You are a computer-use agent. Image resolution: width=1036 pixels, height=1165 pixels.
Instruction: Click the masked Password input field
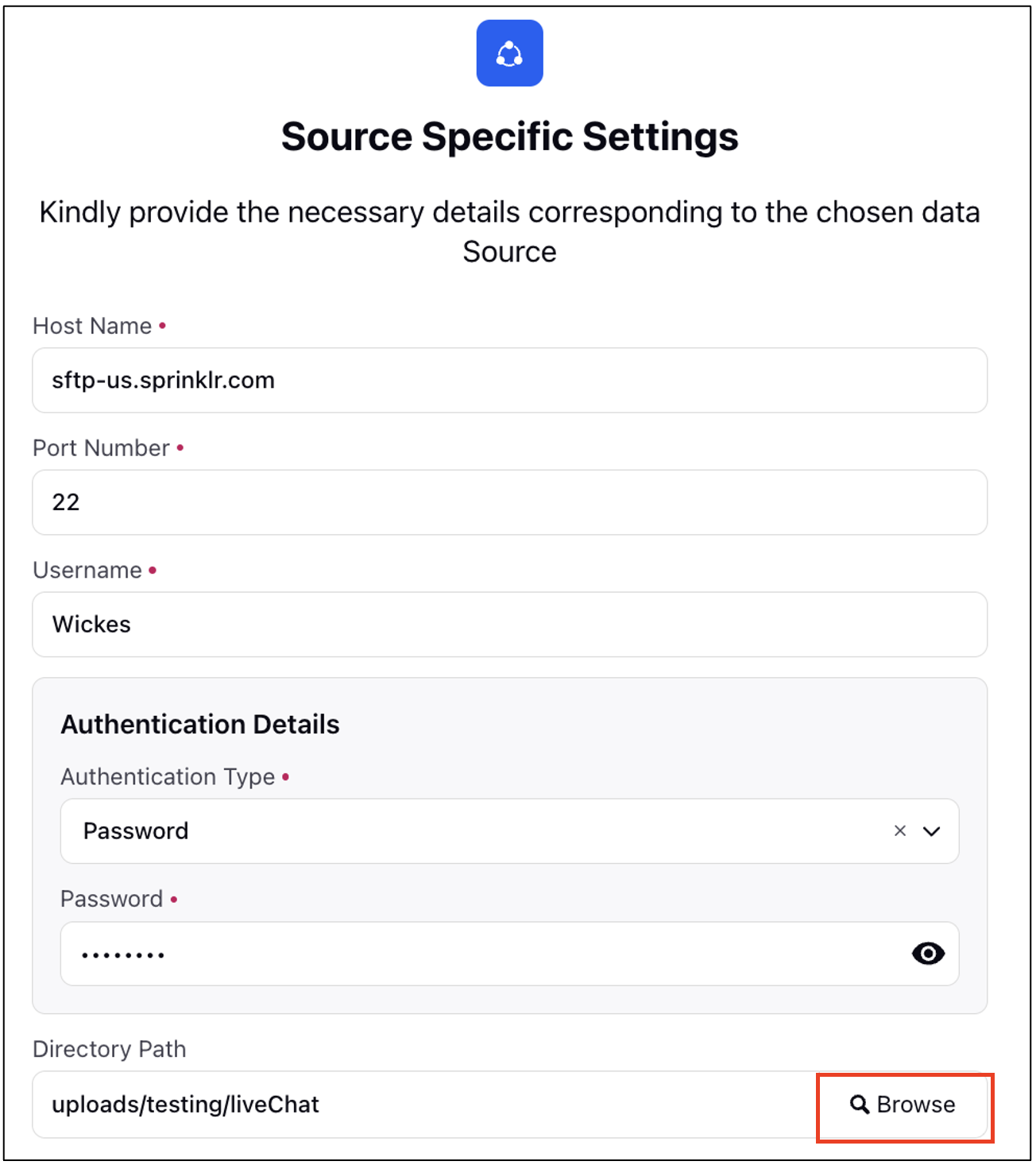(x=509, y=954)
